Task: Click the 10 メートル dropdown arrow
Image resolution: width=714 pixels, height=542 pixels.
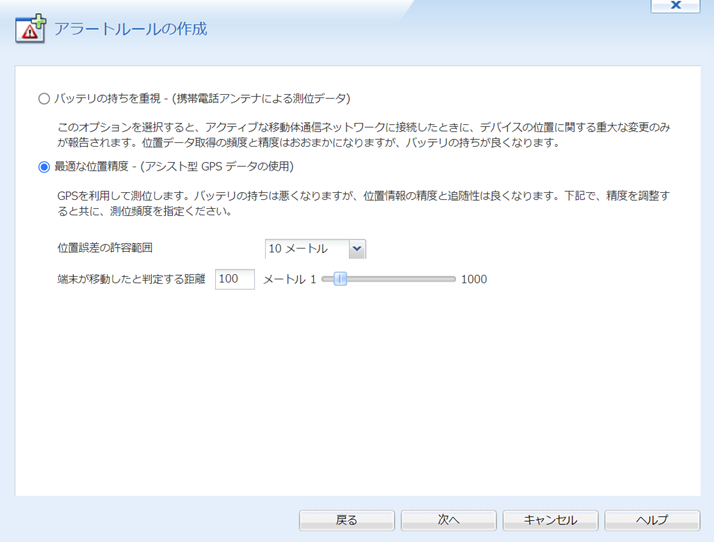Action: (x=357, y=249)
